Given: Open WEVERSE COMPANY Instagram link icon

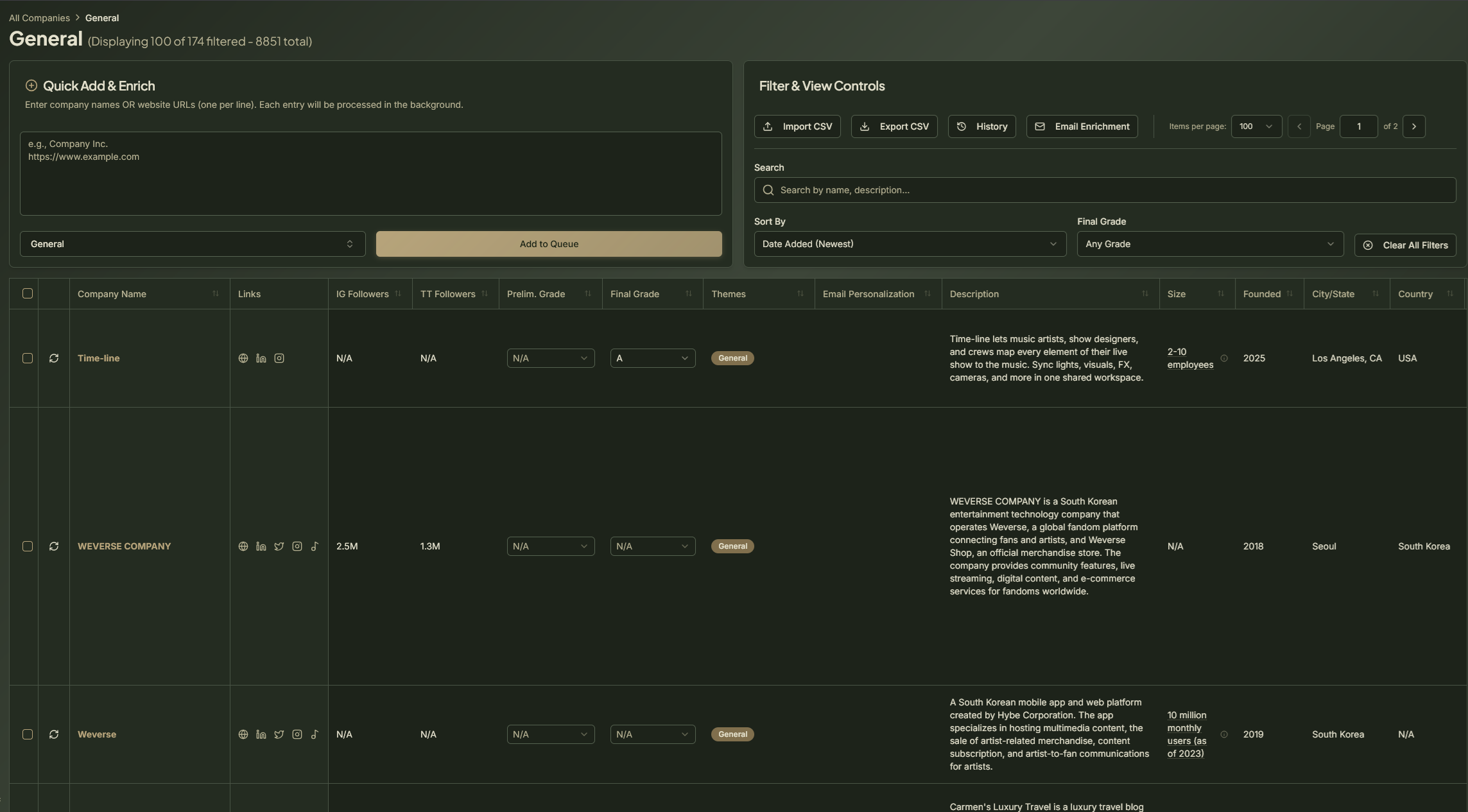Looking at the screenshot, I should [x=297, y=546].
